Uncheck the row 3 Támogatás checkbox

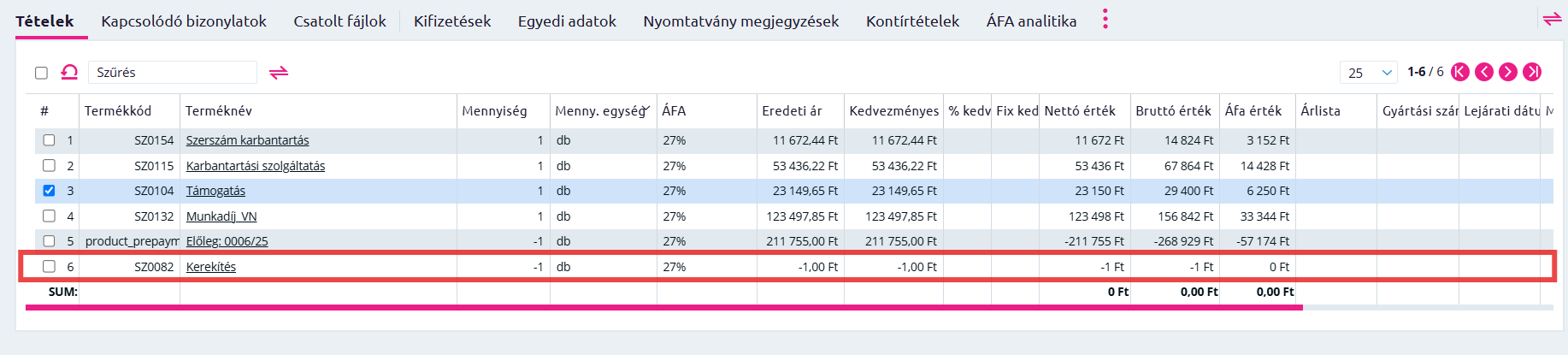pos(49,191)
